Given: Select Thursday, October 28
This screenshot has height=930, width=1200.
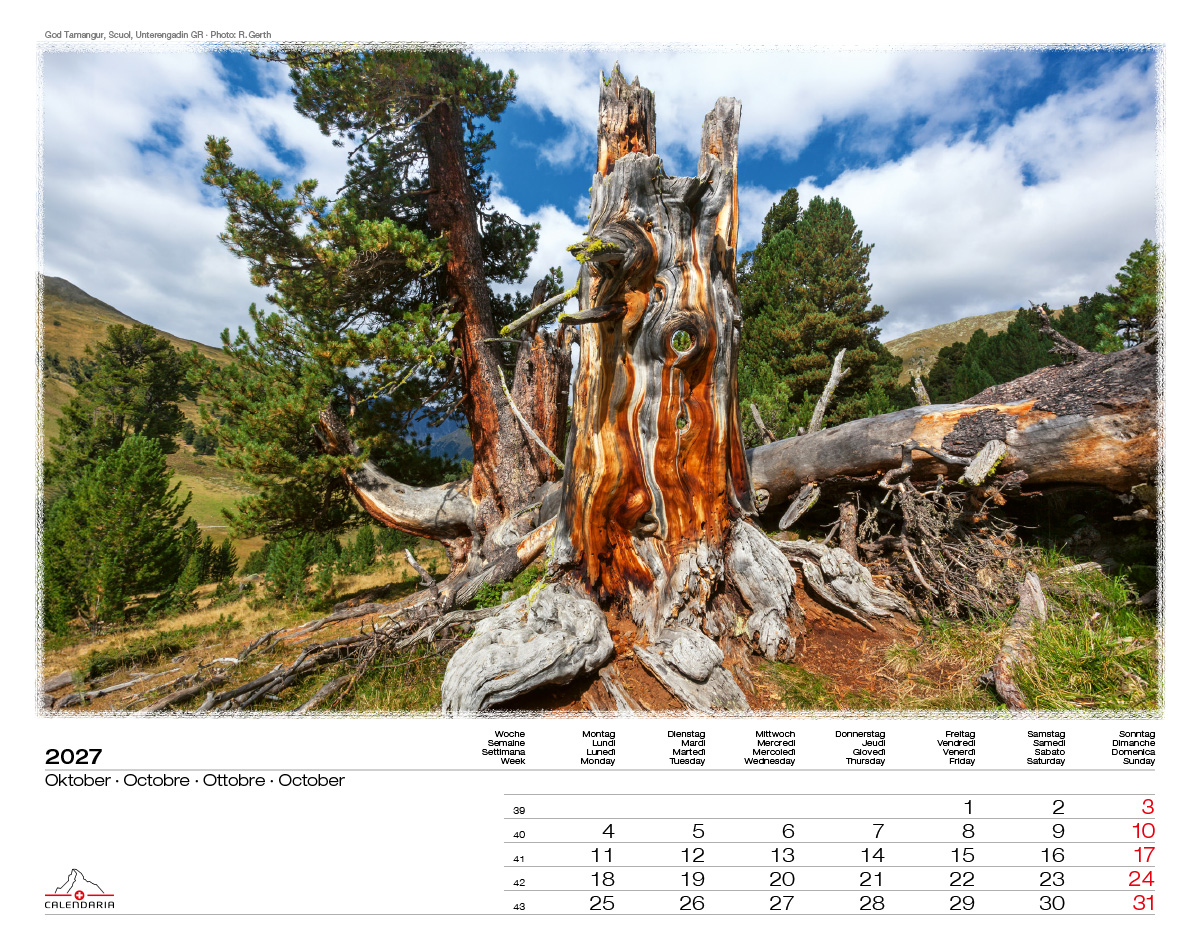Looking at the screenshot, I should coord(872,903).
